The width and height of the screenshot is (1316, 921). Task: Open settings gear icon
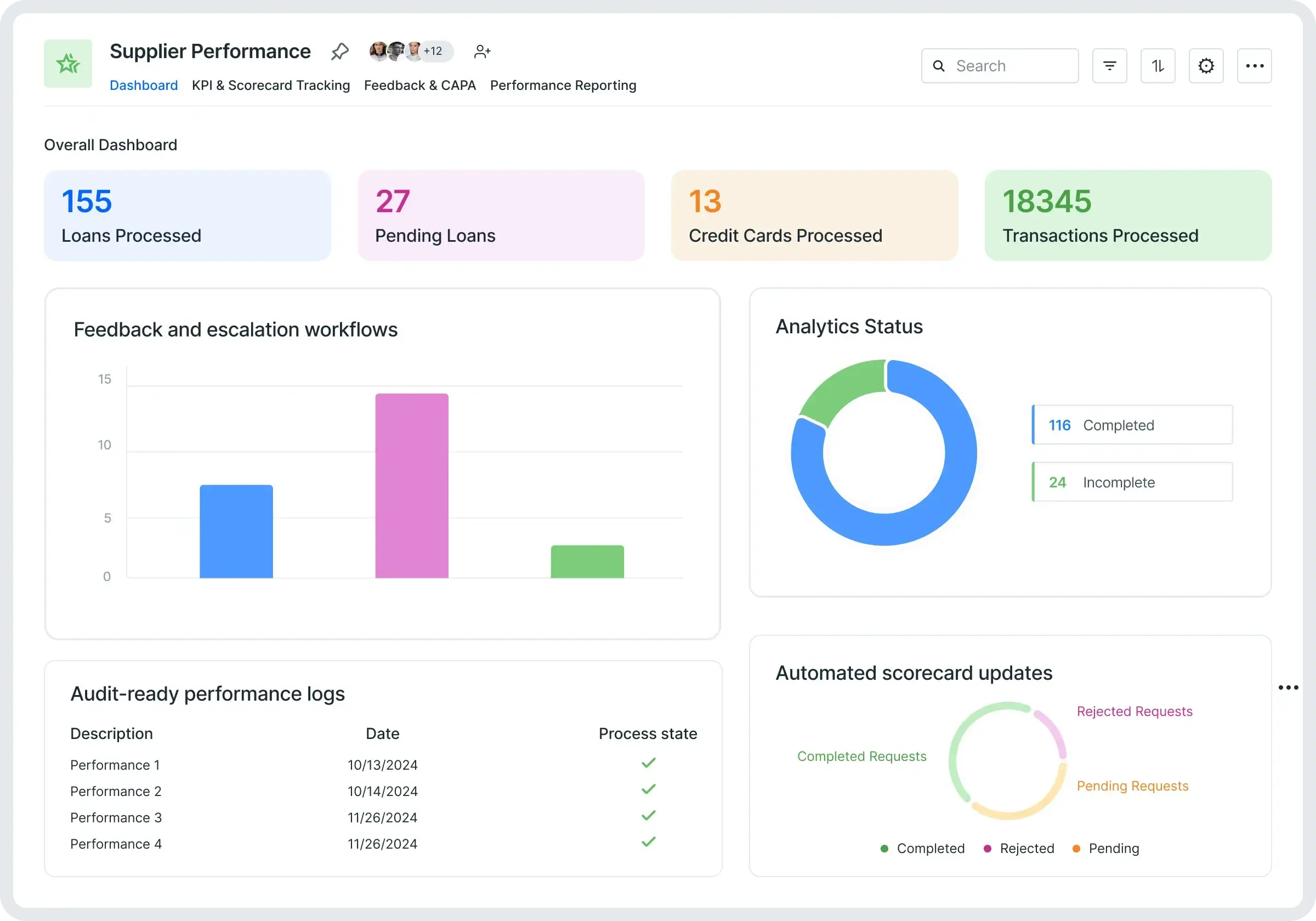click(1205, 66)
